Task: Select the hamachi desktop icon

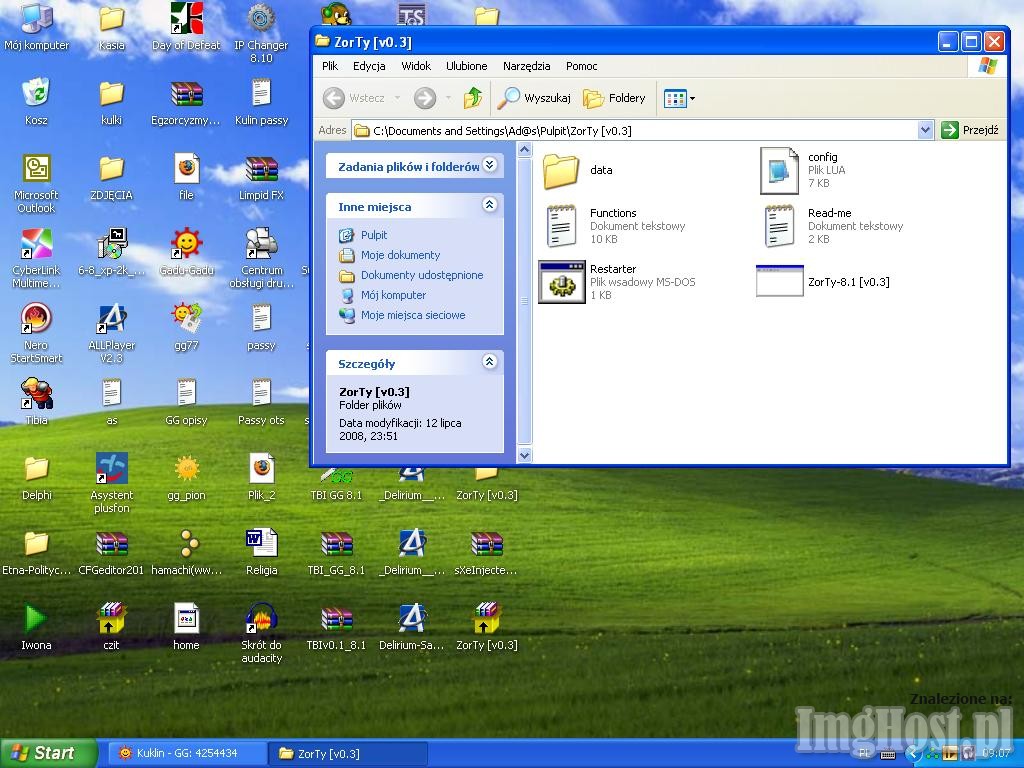Action: pyautogui.click(x=187, y=552)
